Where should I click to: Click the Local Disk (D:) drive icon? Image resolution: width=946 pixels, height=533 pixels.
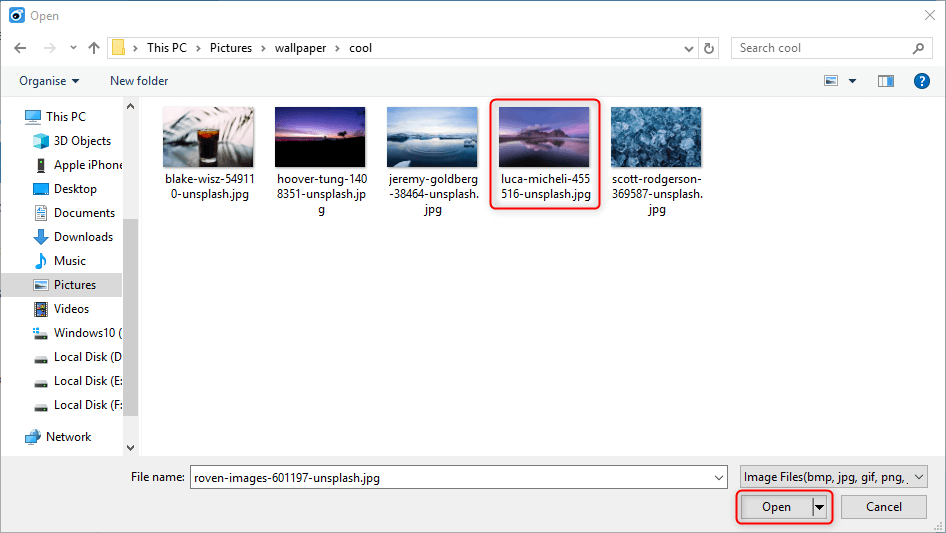pyautogui.click(x=40, y=359)
